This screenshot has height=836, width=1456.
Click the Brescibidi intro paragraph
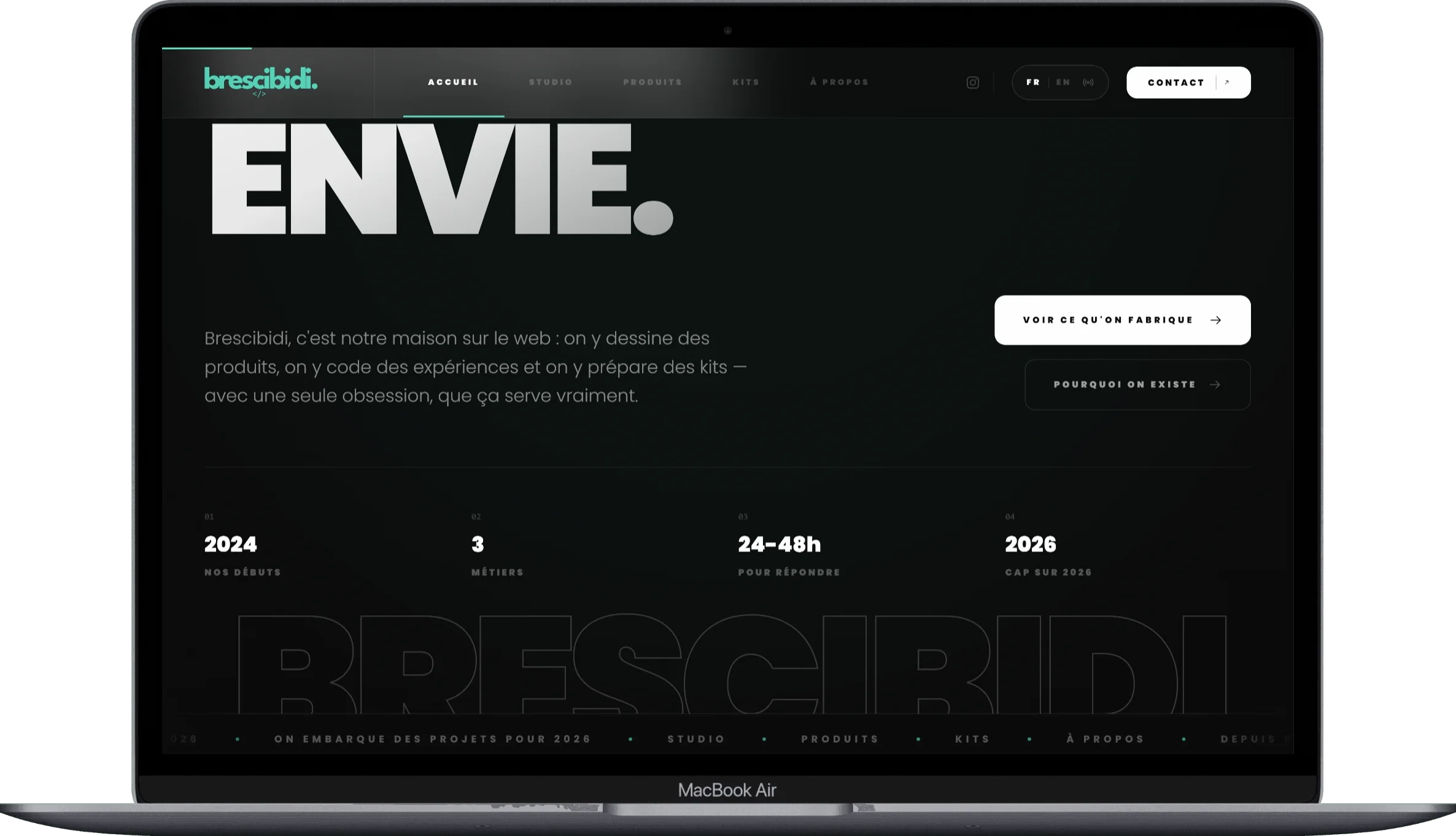(x=476, y=366)
